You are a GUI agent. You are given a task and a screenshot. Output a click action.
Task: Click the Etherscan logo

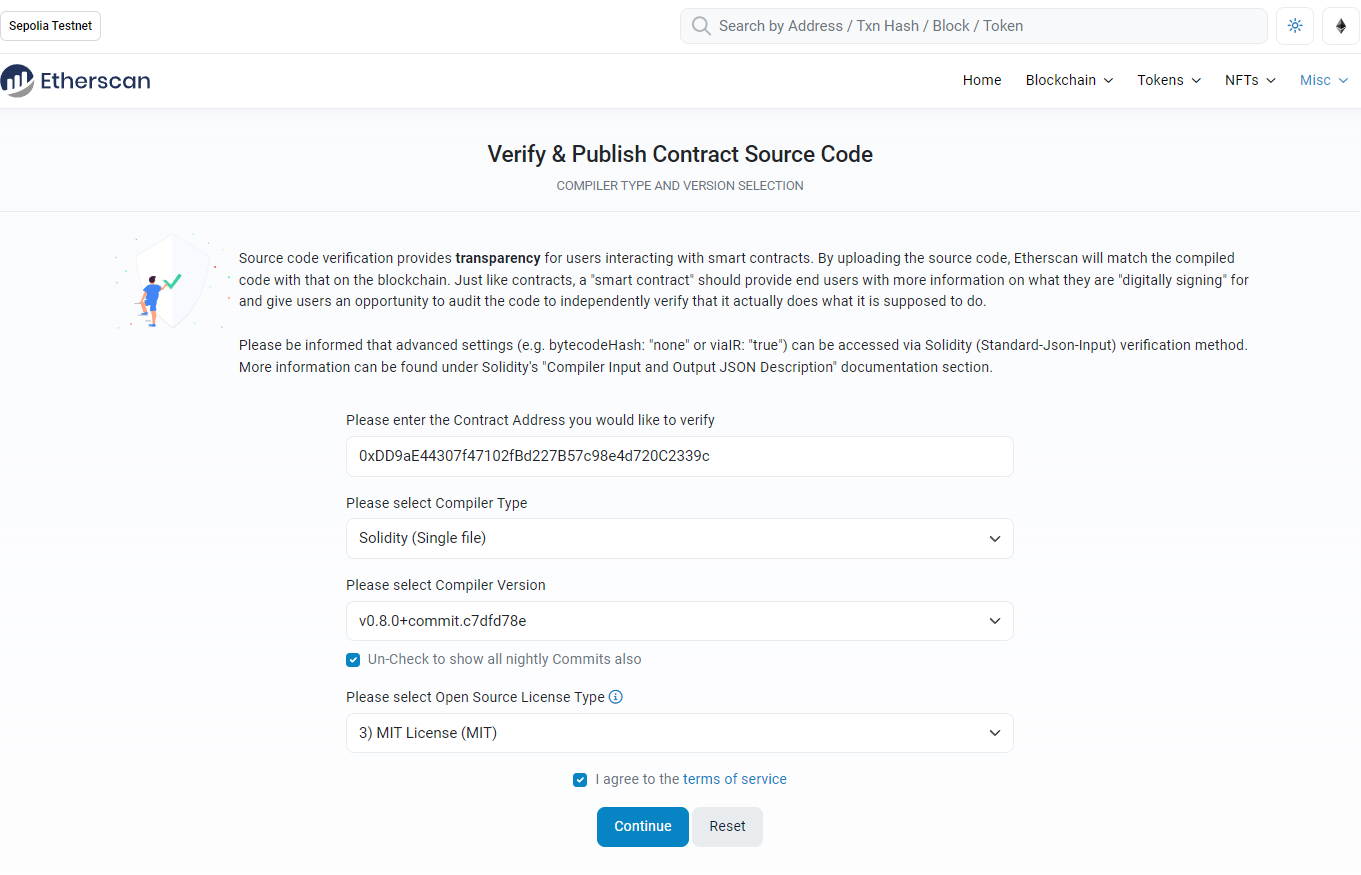pos(76,81)
